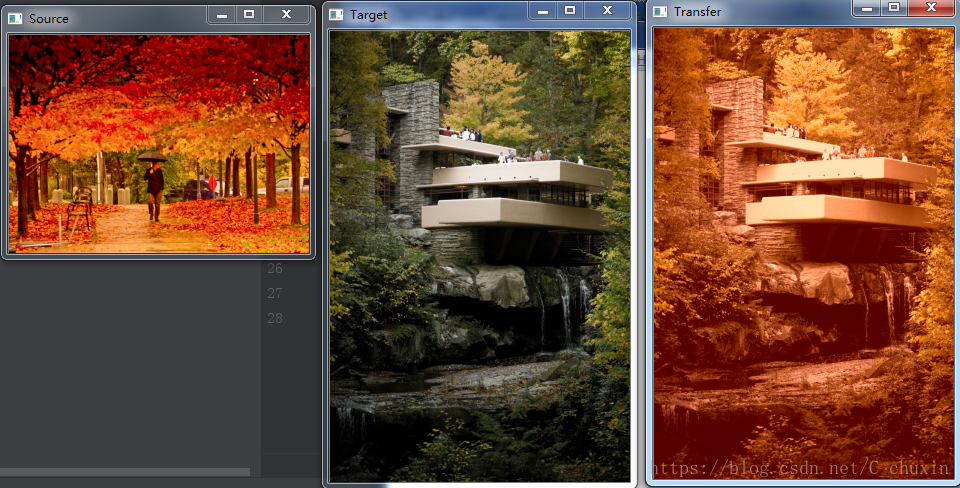Maximize the Source window
This screenshot has height=488, width=960.
pos(249,15)
